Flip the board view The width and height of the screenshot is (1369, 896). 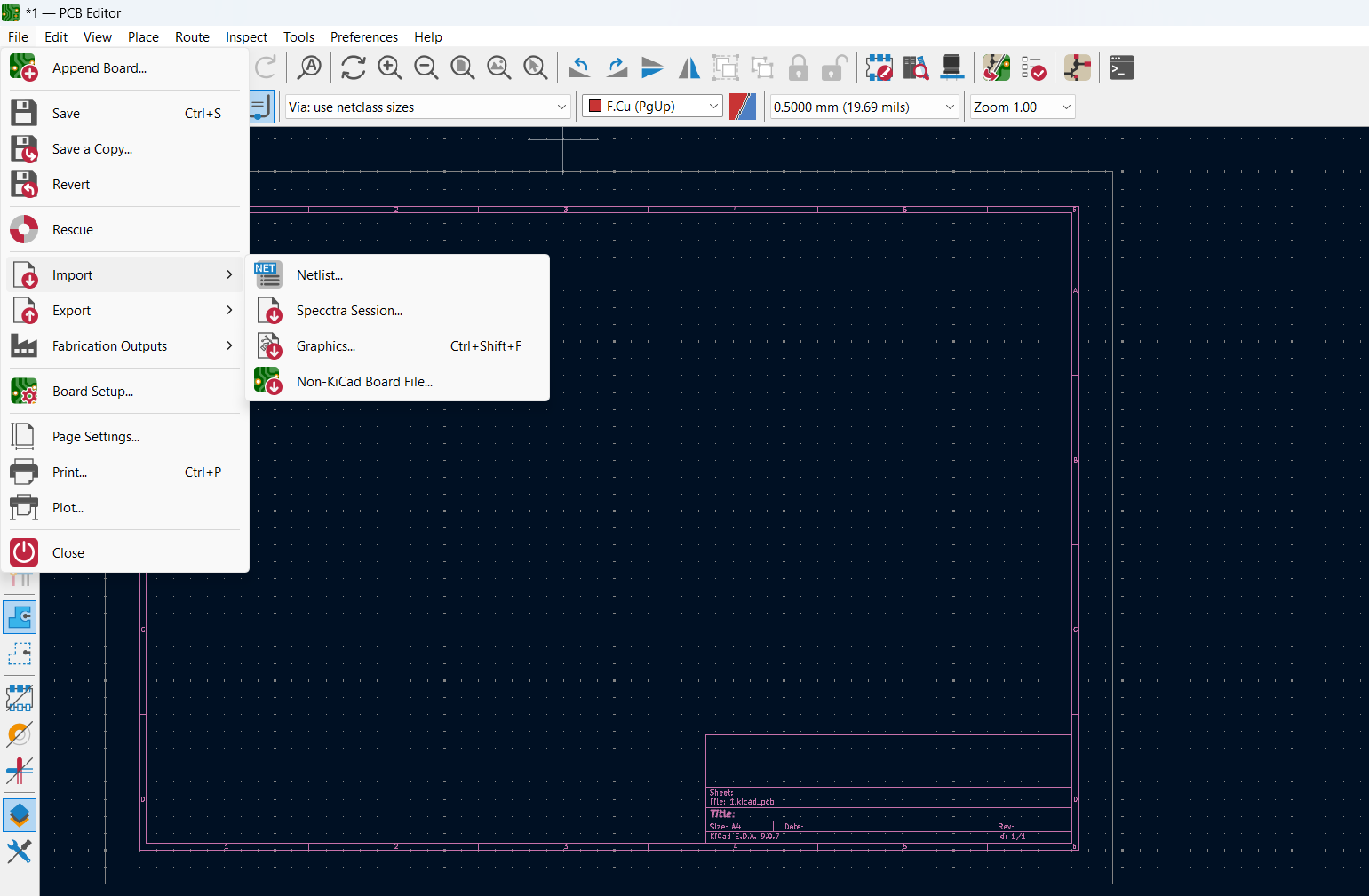point(689,67)
